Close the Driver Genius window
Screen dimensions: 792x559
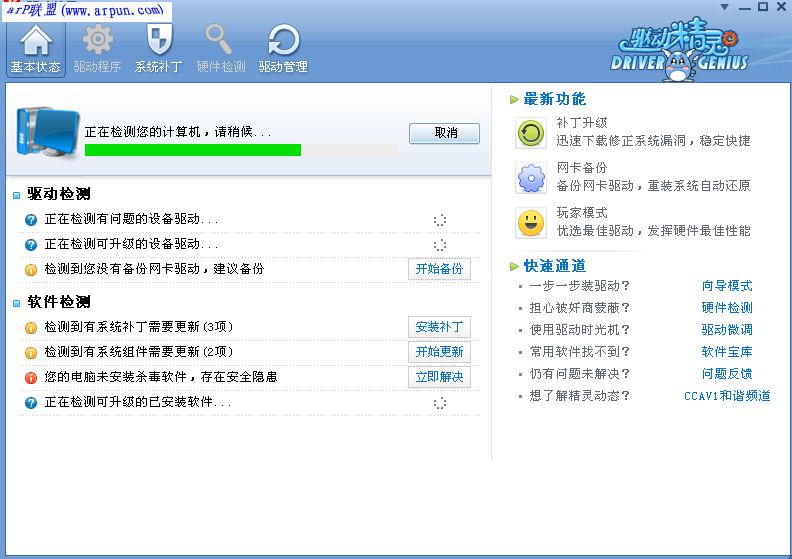pyautogui.click(x=781, y=7)
